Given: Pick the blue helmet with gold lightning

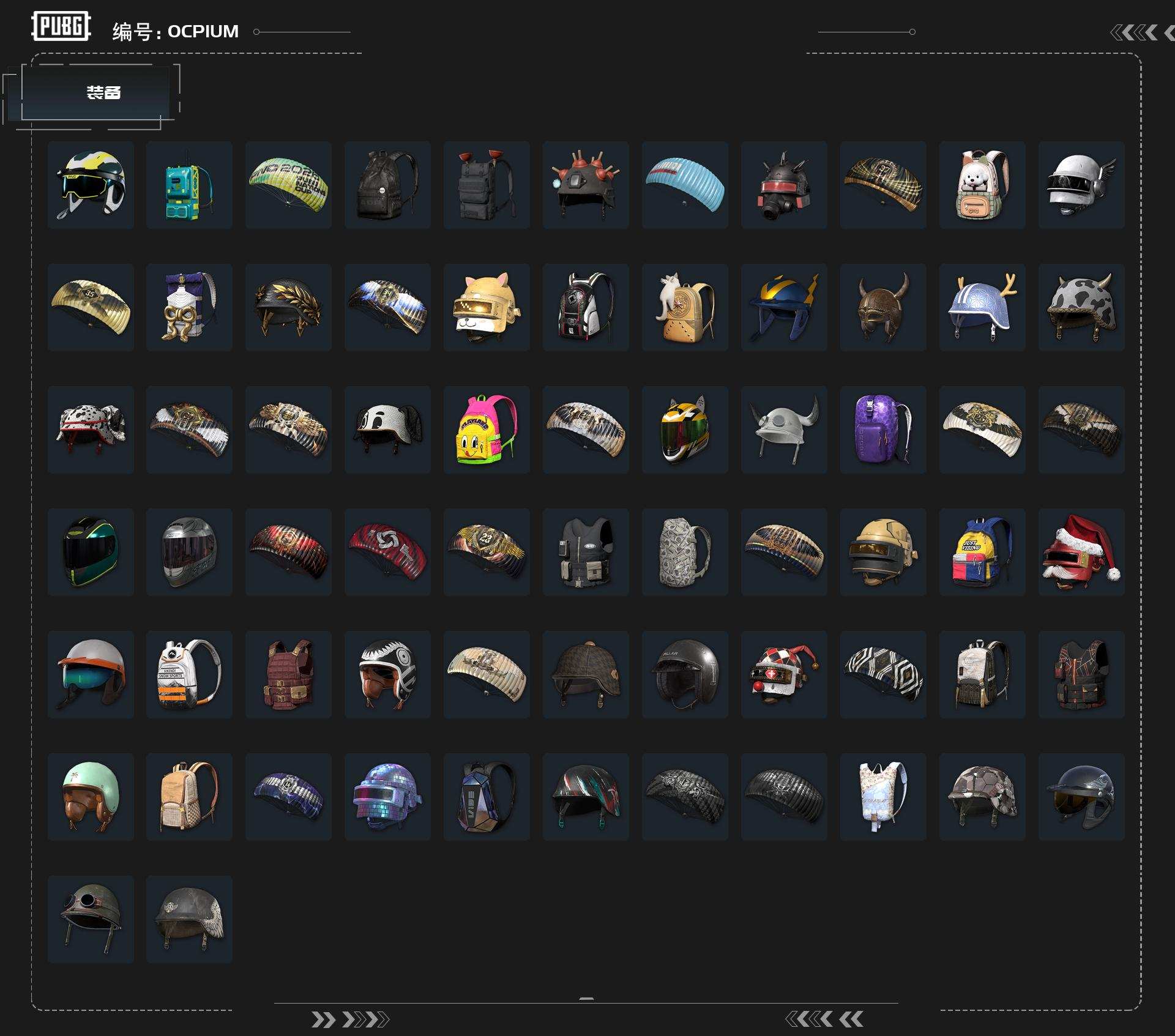Looking at the screenshot, I should coord(784,307).
